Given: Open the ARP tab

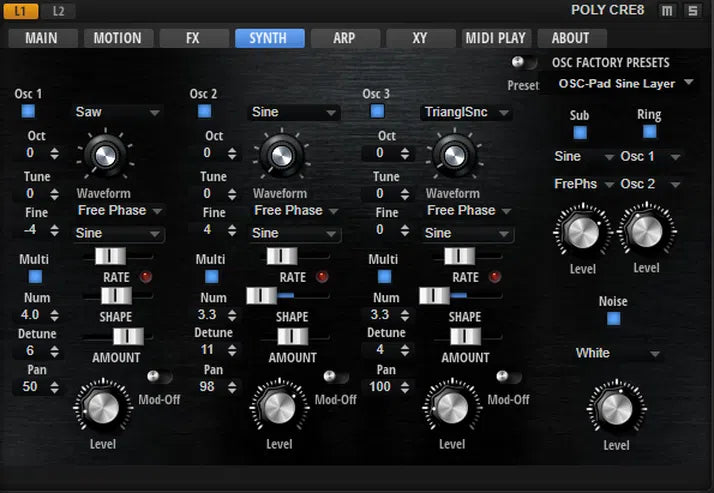Looking at the screenshot, I should click(345, 38).
